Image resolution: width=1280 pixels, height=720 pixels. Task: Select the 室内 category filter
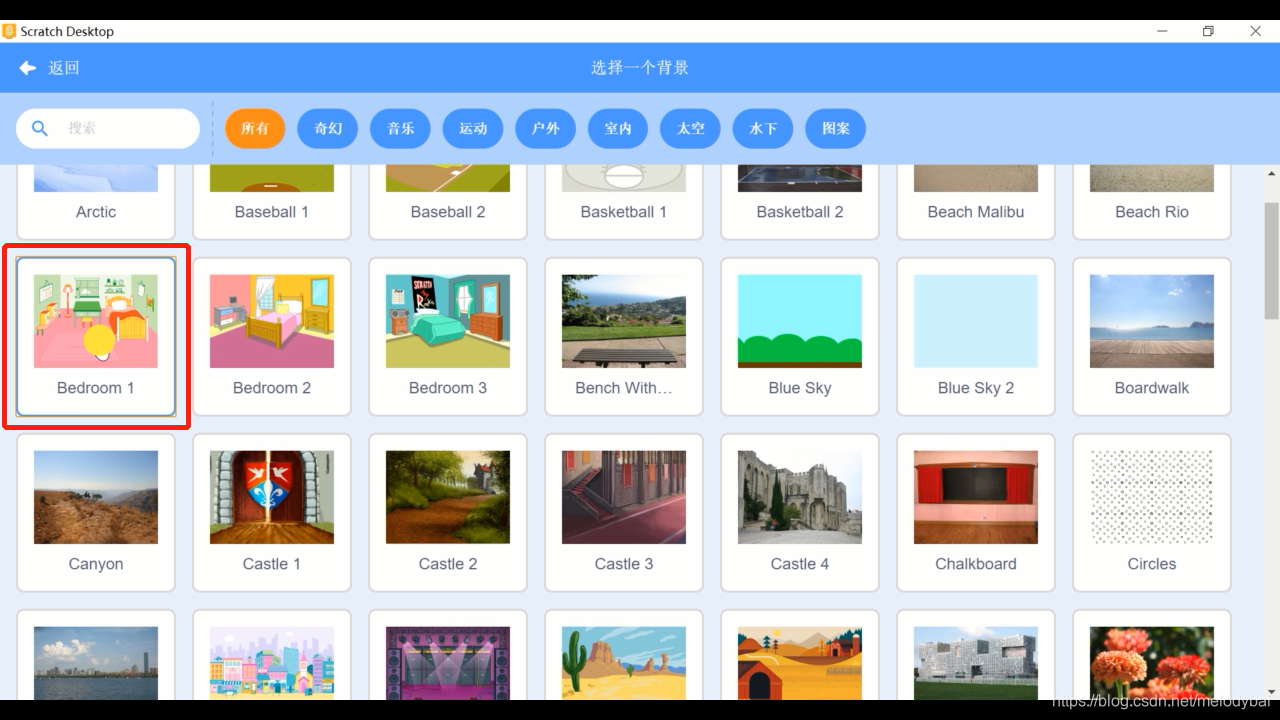point(618,128)
